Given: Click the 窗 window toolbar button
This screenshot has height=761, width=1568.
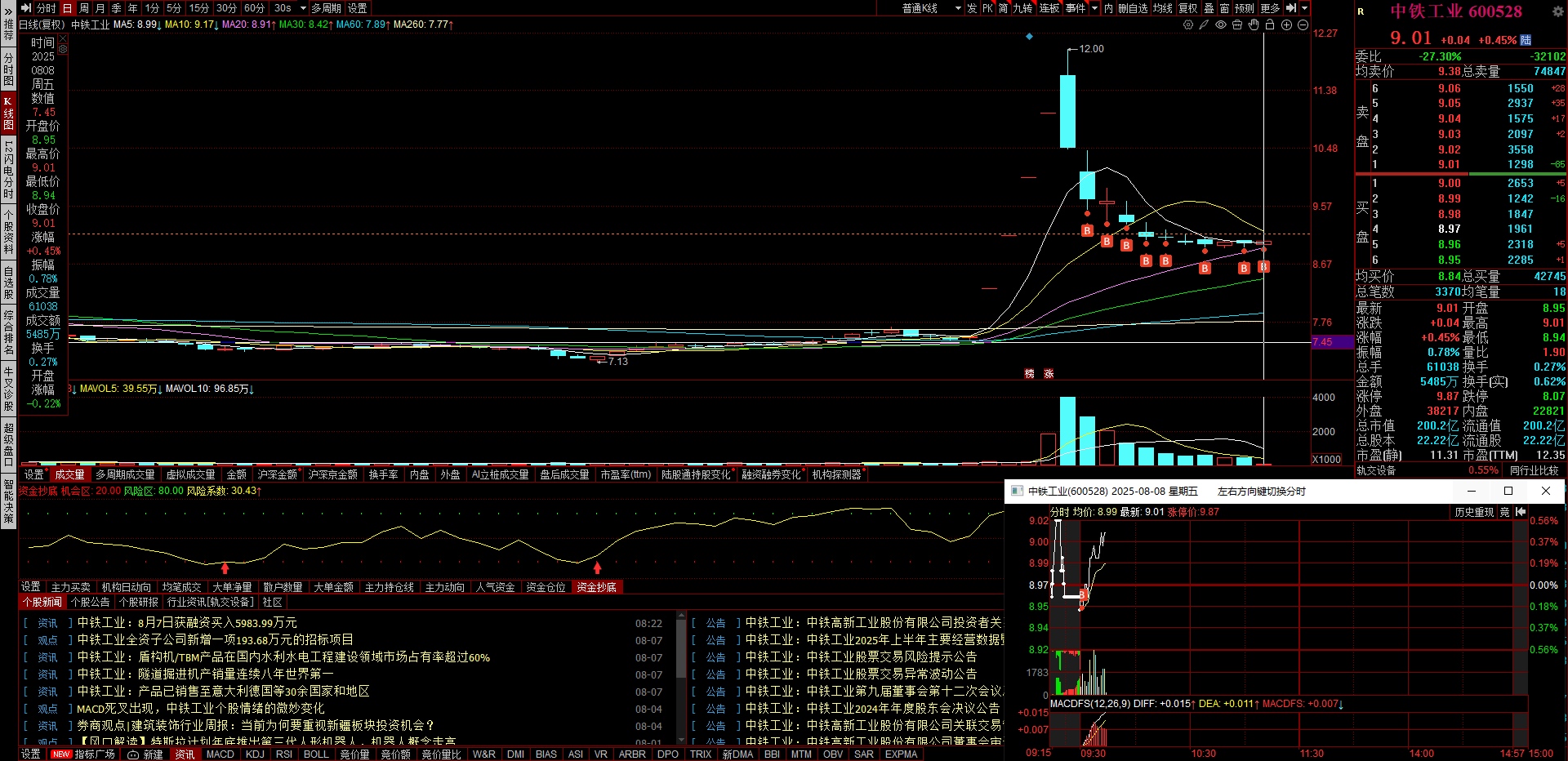Looking at the screenshot, I should click(x=1225, y=8).
